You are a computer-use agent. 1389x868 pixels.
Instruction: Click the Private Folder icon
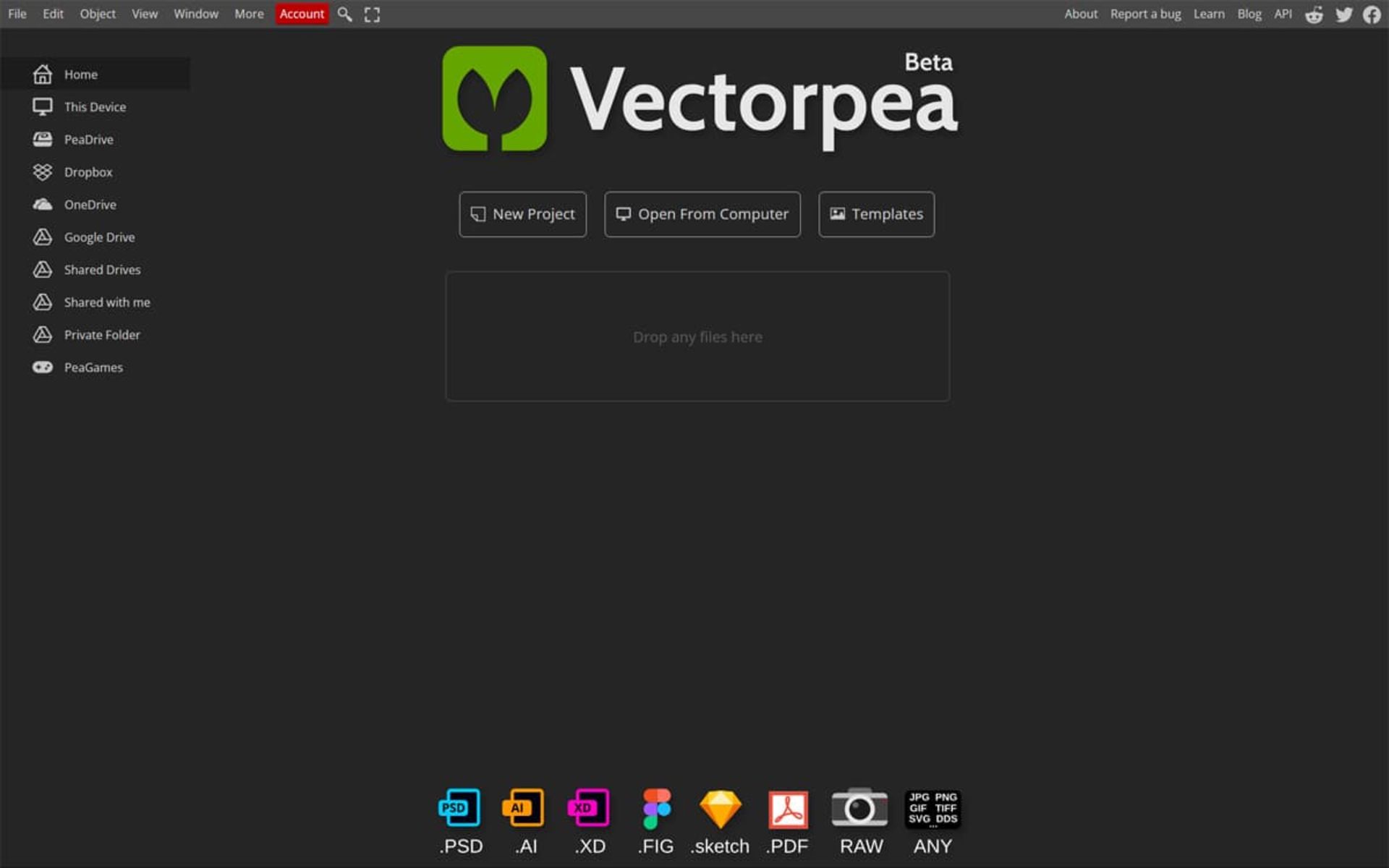pyautogui.click(x=43, y=334)
